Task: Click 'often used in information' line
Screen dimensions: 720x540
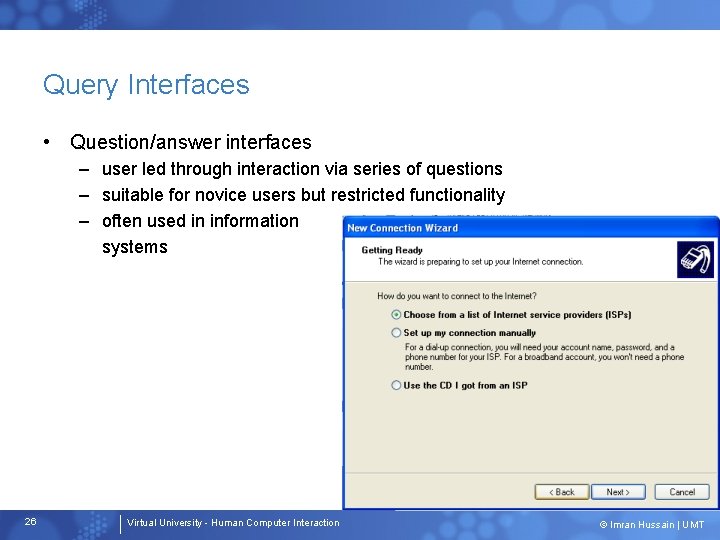Action: pyautogui.click(x=200, y=221)
